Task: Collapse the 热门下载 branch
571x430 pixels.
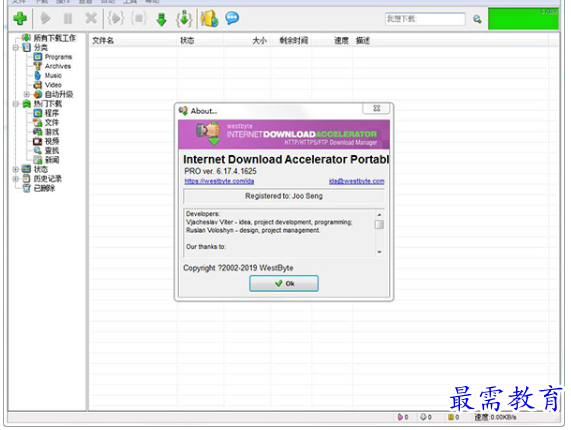Action: coord(16,104)
